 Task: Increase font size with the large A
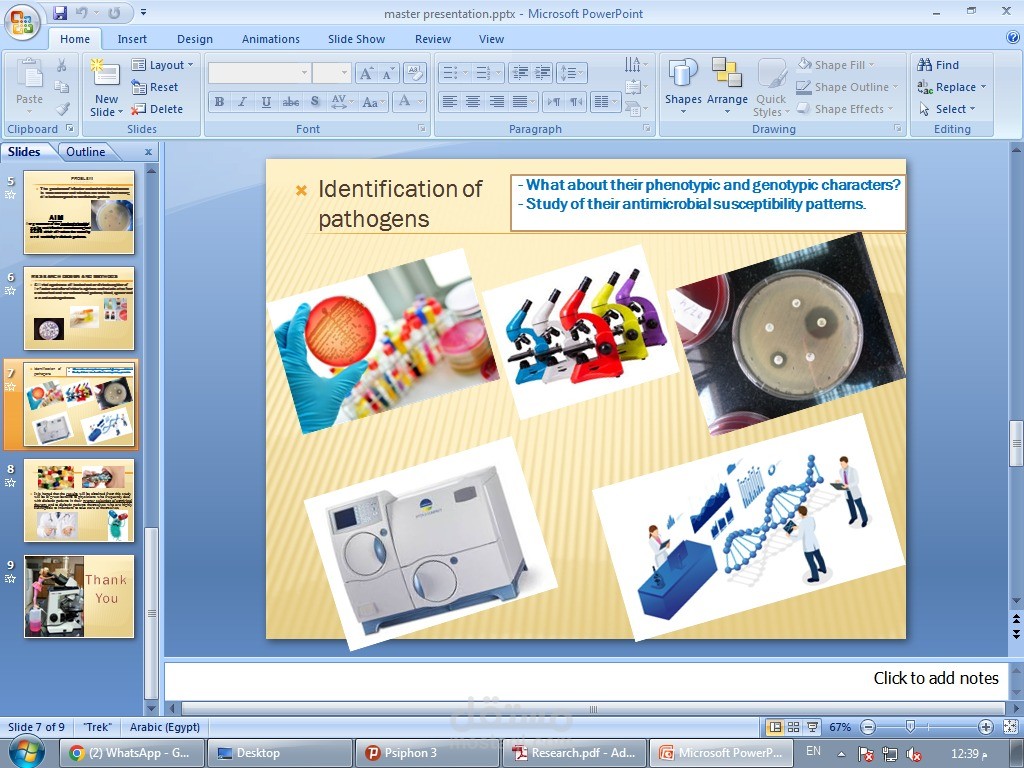point(366,73)
